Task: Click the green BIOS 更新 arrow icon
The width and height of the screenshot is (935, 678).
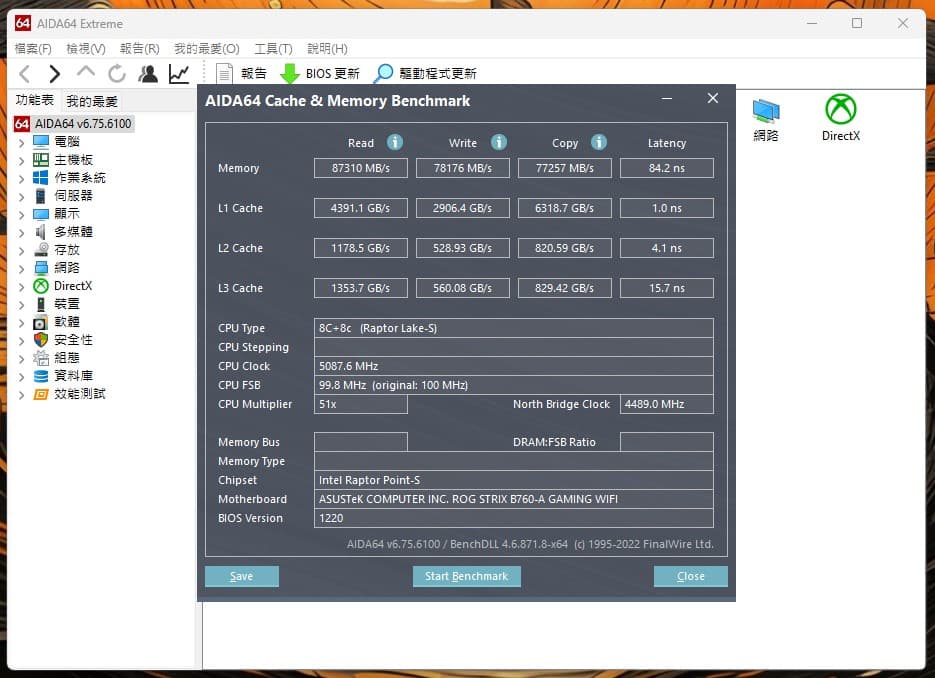Action: click(x=290, y=74)
